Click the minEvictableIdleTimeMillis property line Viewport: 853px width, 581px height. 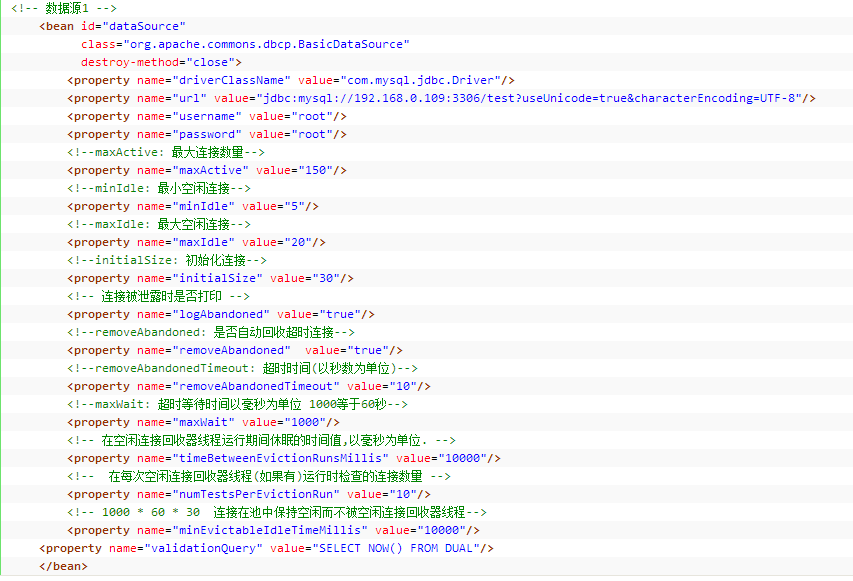274,529
